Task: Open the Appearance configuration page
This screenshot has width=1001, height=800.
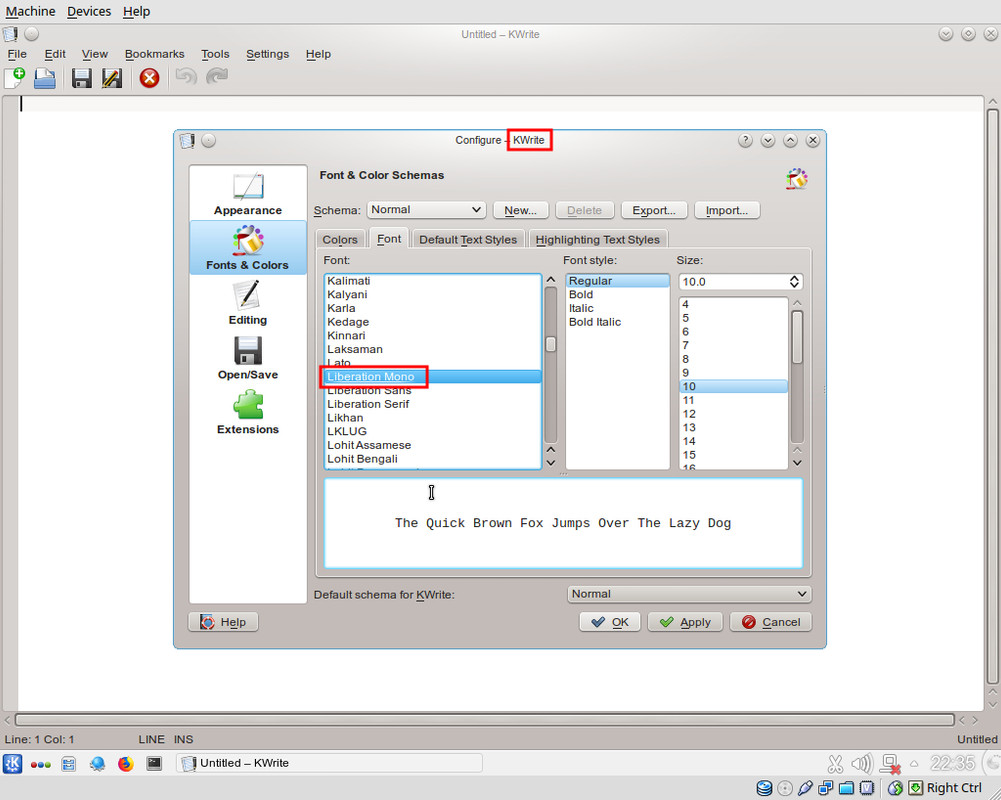Action: [248, 193]
